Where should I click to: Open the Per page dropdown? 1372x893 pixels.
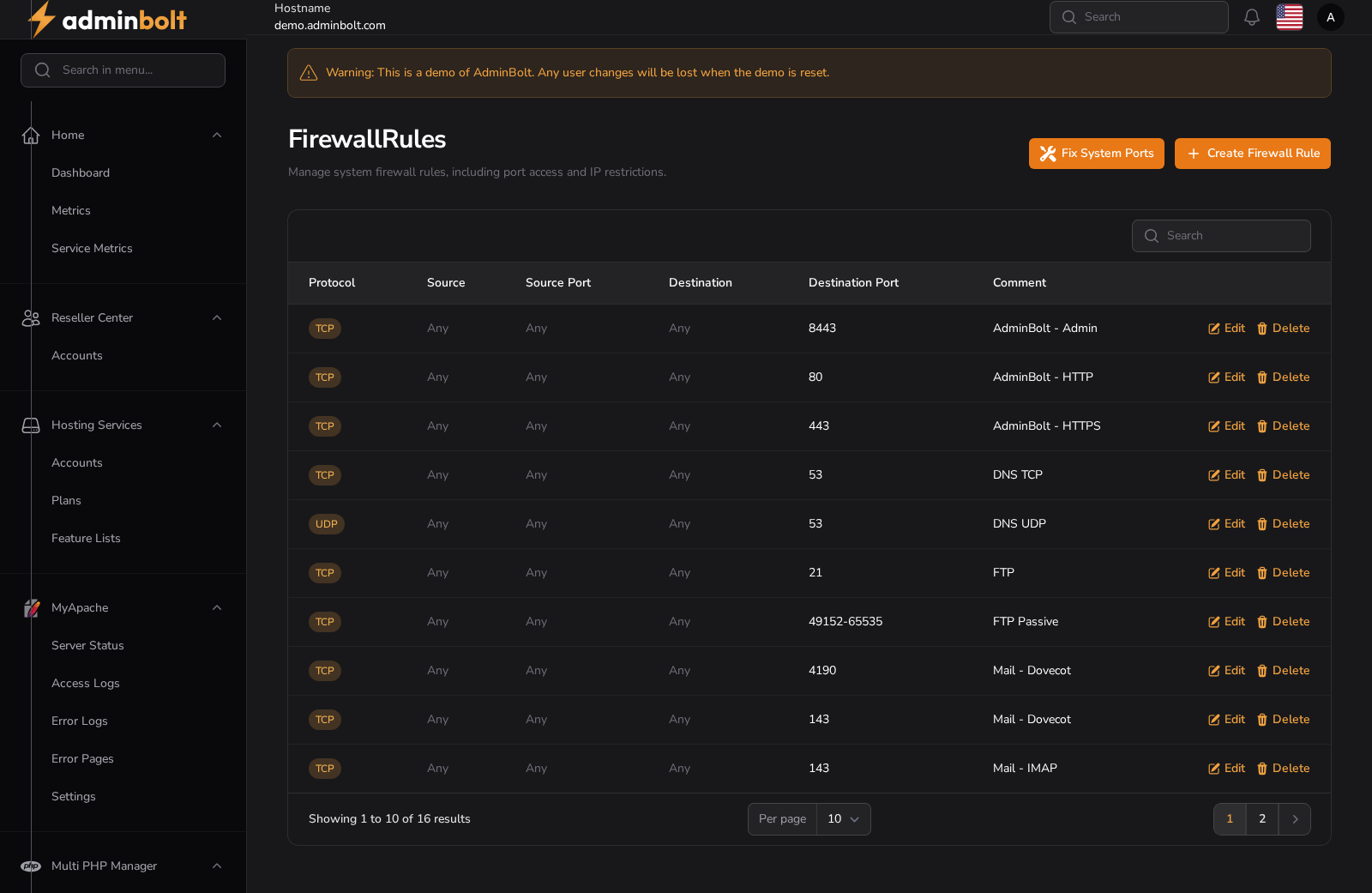tap(844, 819)
